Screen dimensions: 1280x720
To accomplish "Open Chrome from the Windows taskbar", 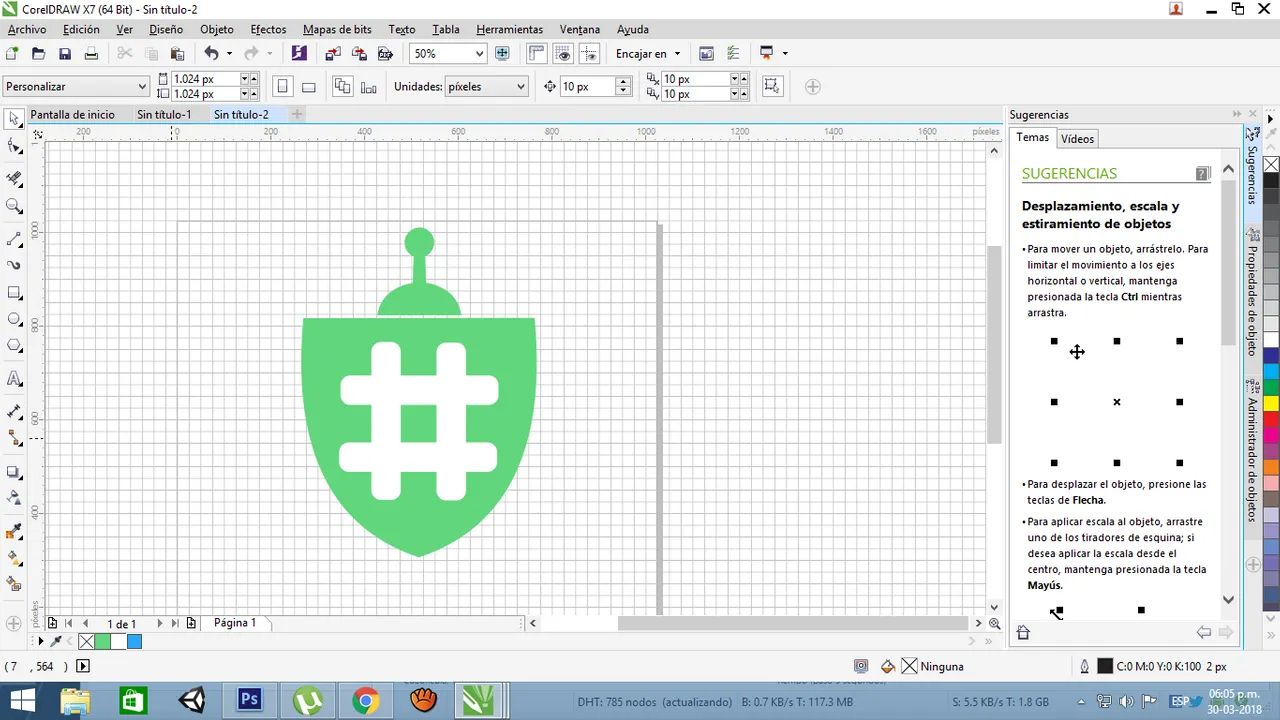I will pyautogui.click(x=365, y=701).
